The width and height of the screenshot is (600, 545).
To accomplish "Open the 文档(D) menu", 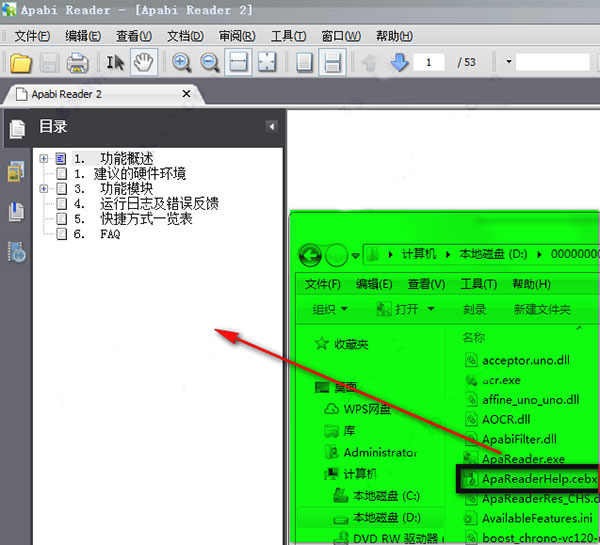I will [x=185, y=36].
